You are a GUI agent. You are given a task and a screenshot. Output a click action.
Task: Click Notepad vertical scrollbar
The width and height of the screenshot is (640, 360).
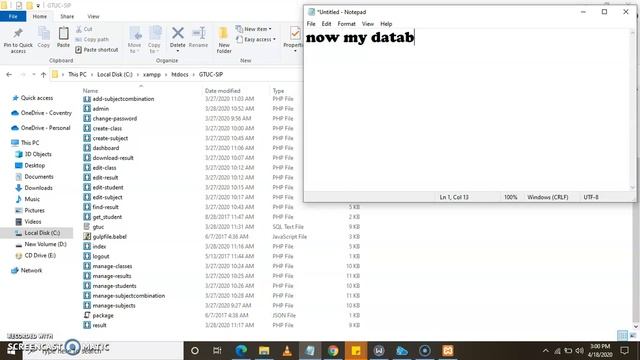point(633,110)
